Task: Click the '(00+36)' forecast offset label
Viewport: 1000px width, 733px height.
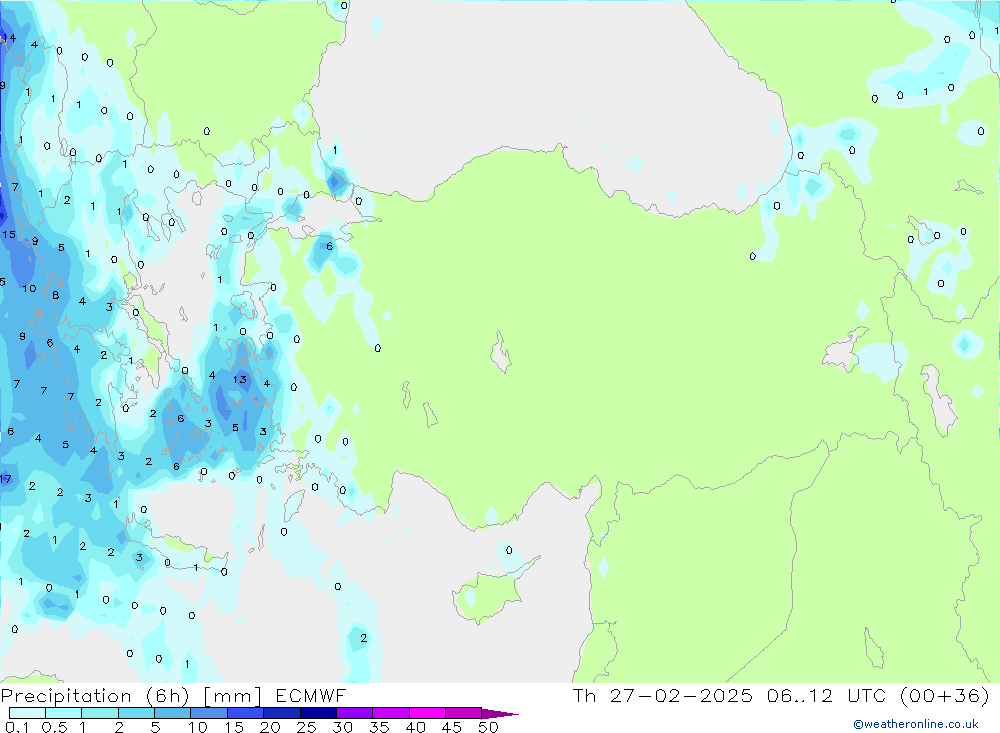Action: 945,696
